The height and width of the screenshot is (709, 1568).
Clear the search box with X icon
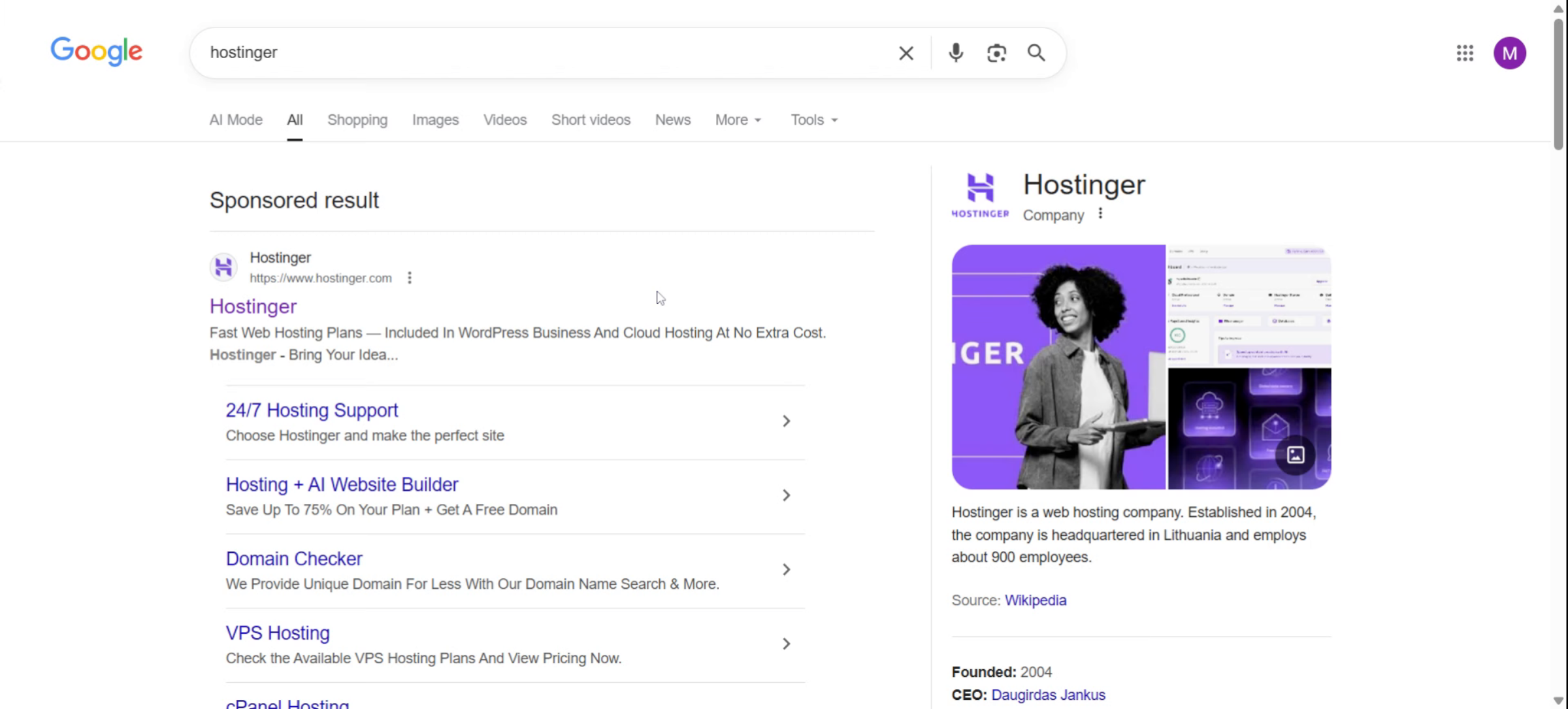tap(906, 53)
